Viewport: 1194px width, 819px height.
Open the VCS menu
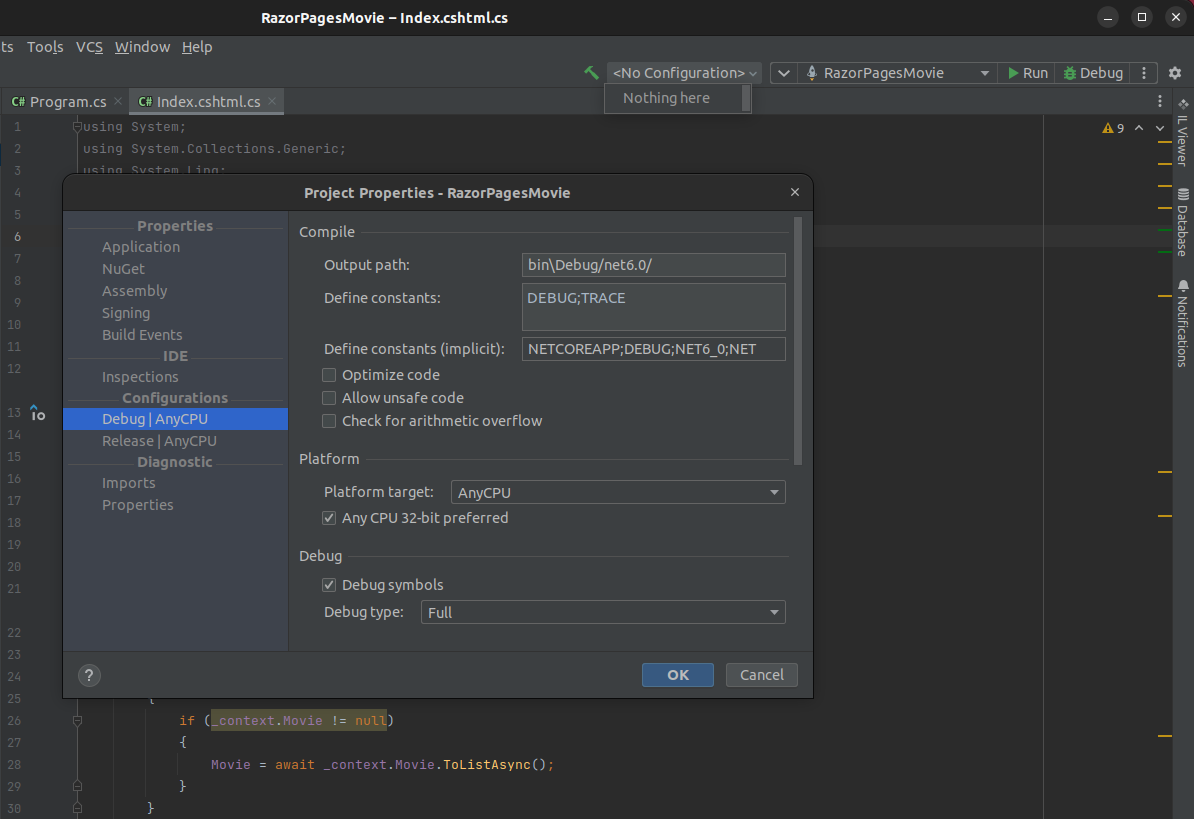point(89,47)
